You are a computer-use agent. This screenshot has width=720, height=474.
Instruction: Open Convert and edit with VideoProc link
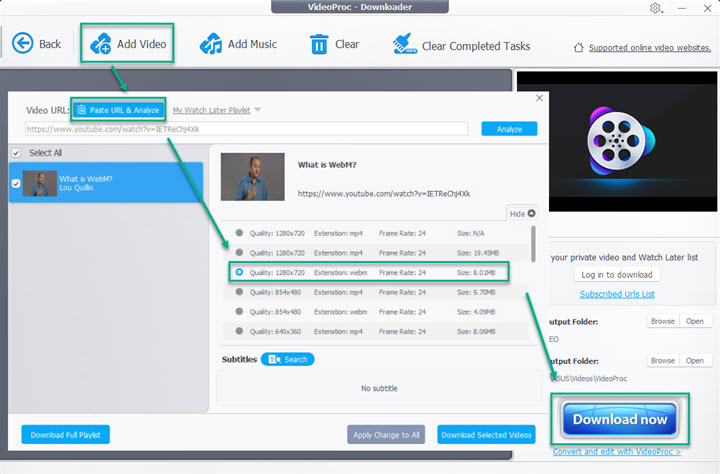(617, 452)
